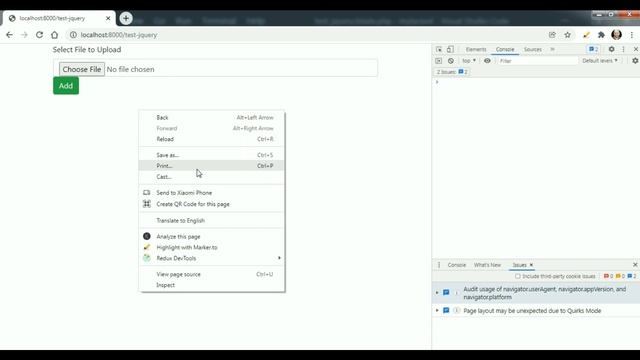Select the Console tab in DevTools top bar
640x360 pixels.
pos(505,49)
